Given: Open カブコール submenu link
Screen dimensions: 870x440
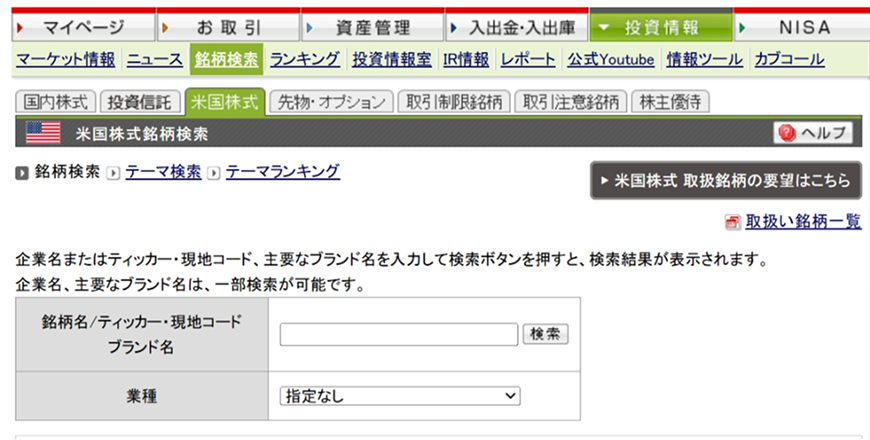Looking at the screenshot, I should pos(789,59).
